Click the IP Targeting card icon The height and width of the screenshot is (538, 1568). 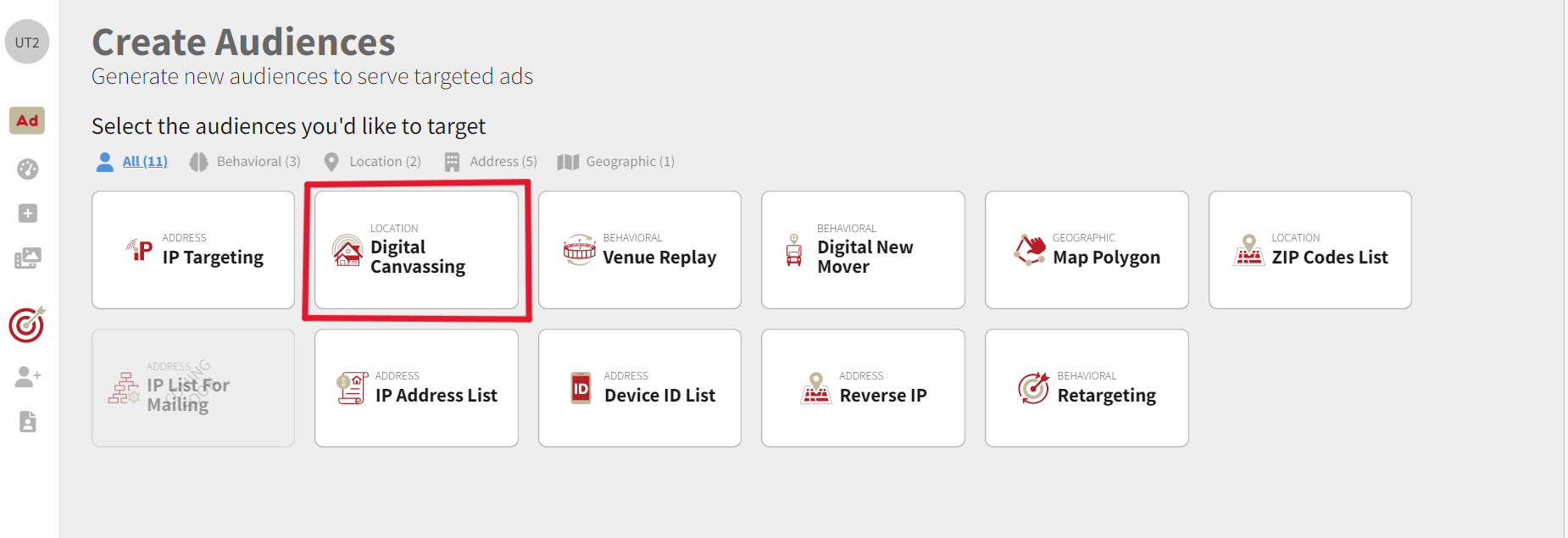click(140, 250)
